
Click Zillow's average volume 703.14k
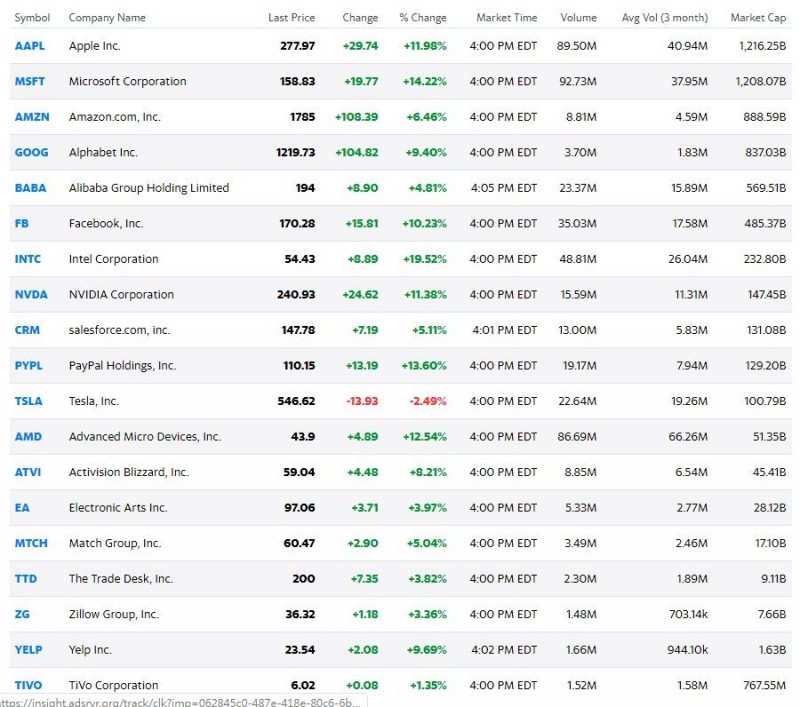point(688,614)
